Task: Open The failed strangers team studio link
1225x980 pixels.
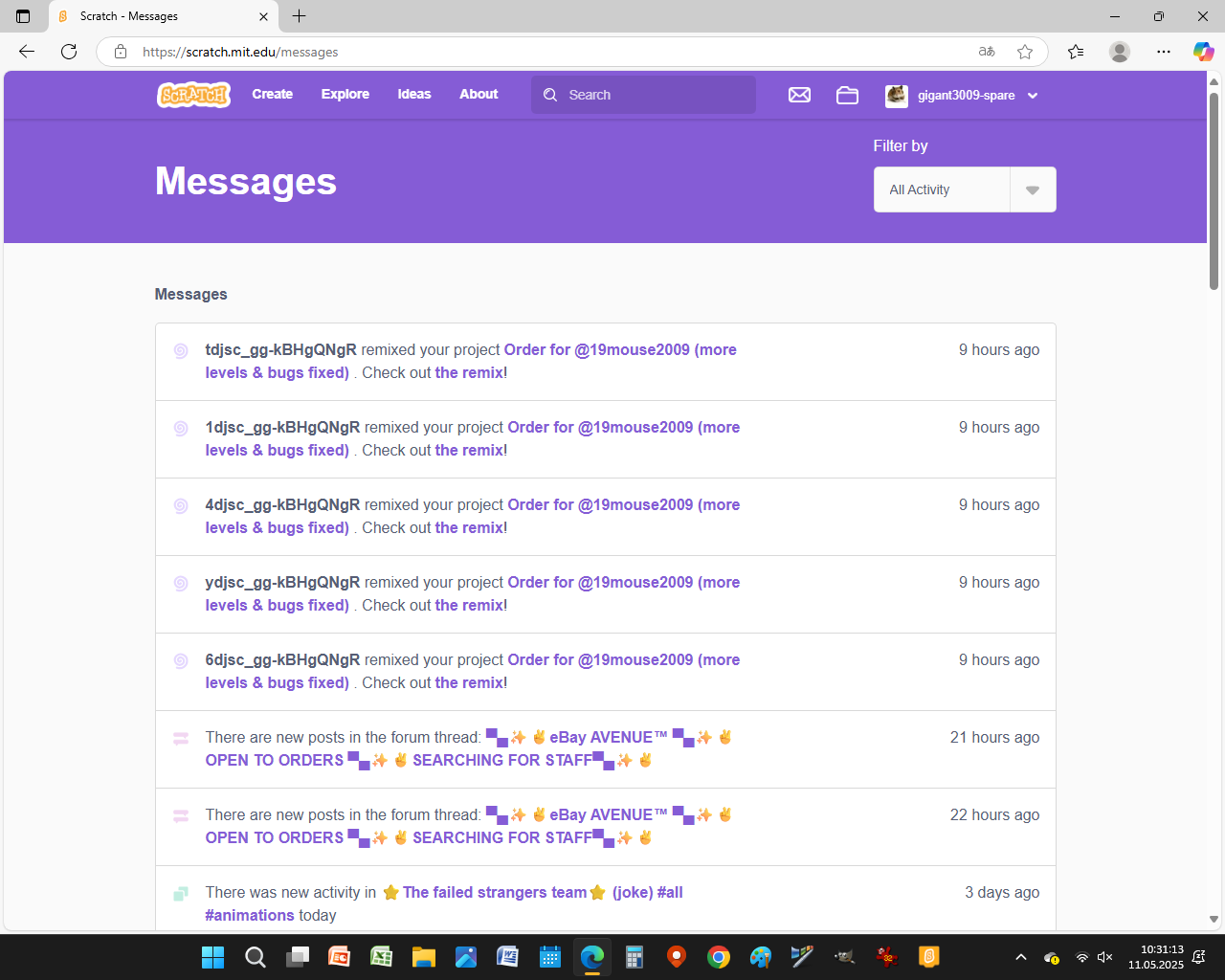Action: 495,892
